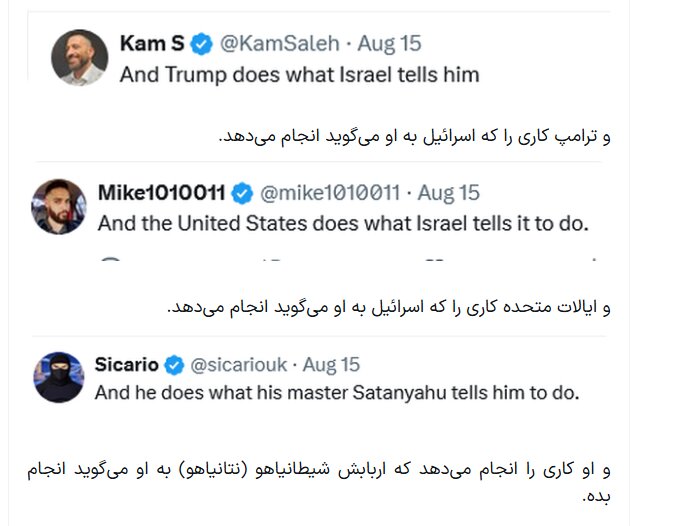Click Sicario's masked avatar image

tap(59, 377)
